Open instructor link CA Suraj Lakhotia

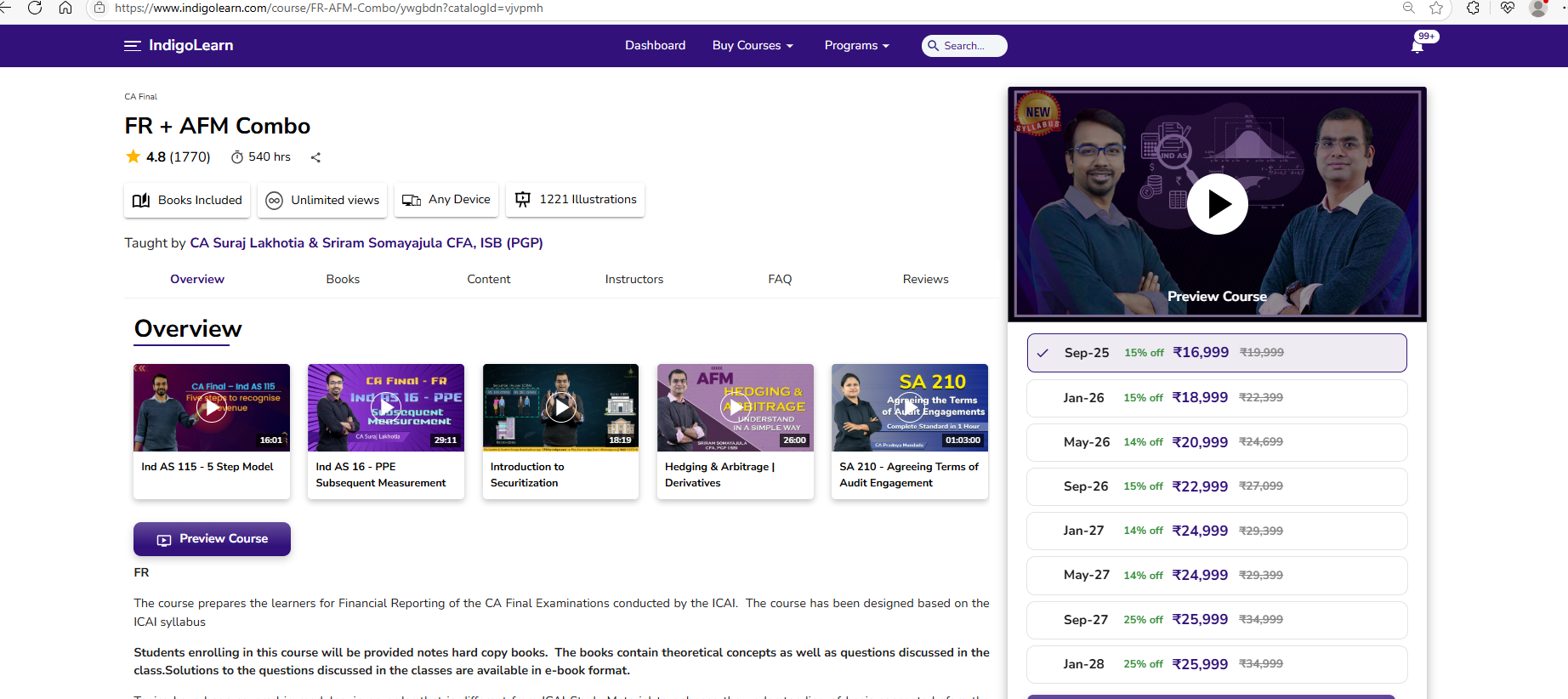click(247, 243)
